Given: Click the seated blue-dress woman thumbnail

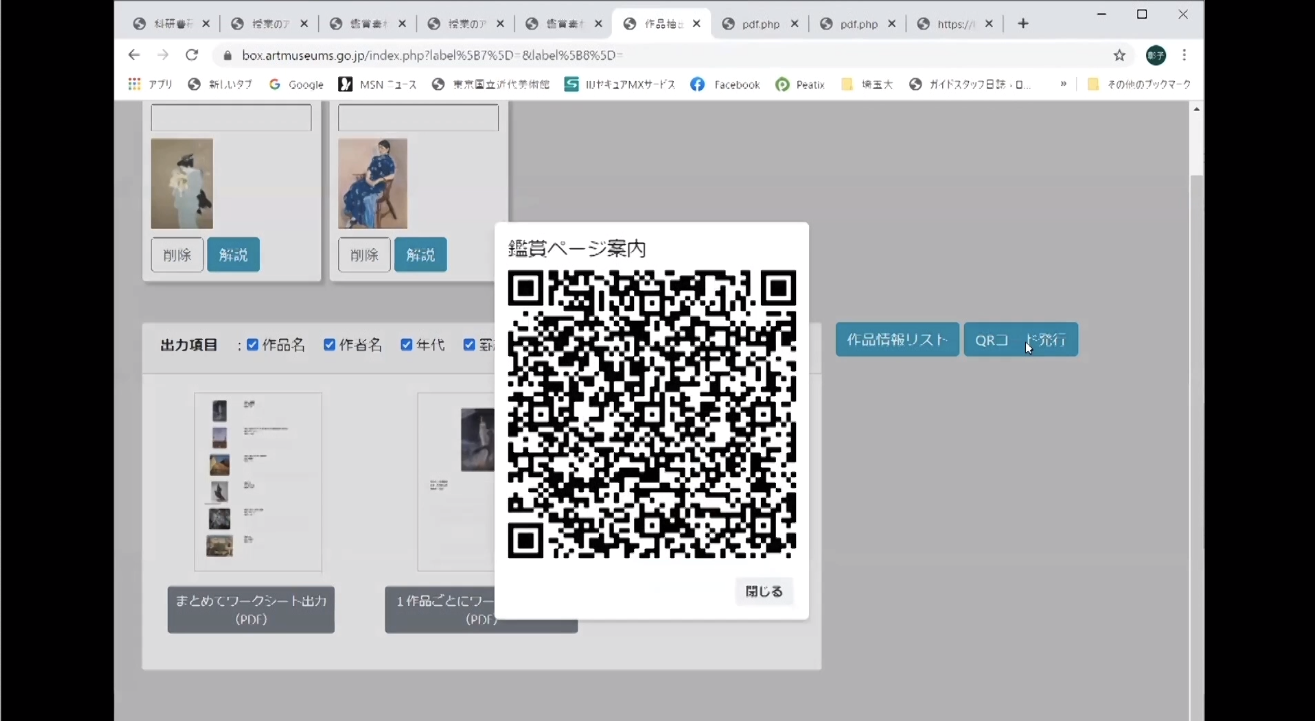Looking at the screenshot, I should [x=372, y=184].
